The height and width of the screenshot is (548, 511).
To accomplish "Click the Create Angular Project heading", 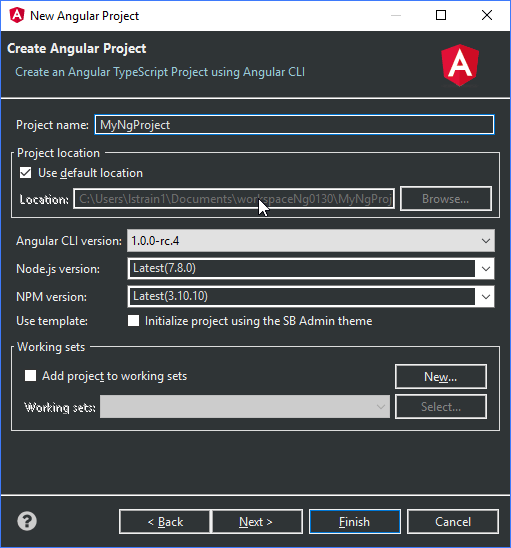I will 77,49.
